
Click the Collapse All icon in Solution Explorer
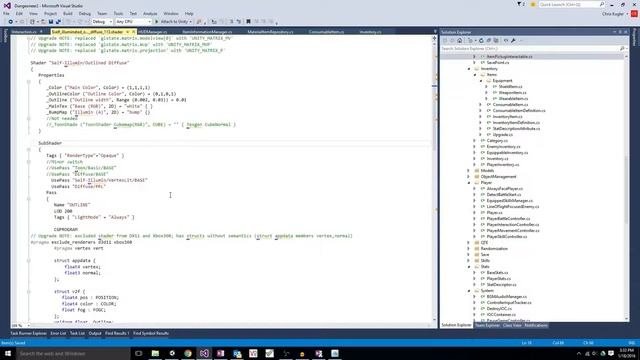pos(489,40)
